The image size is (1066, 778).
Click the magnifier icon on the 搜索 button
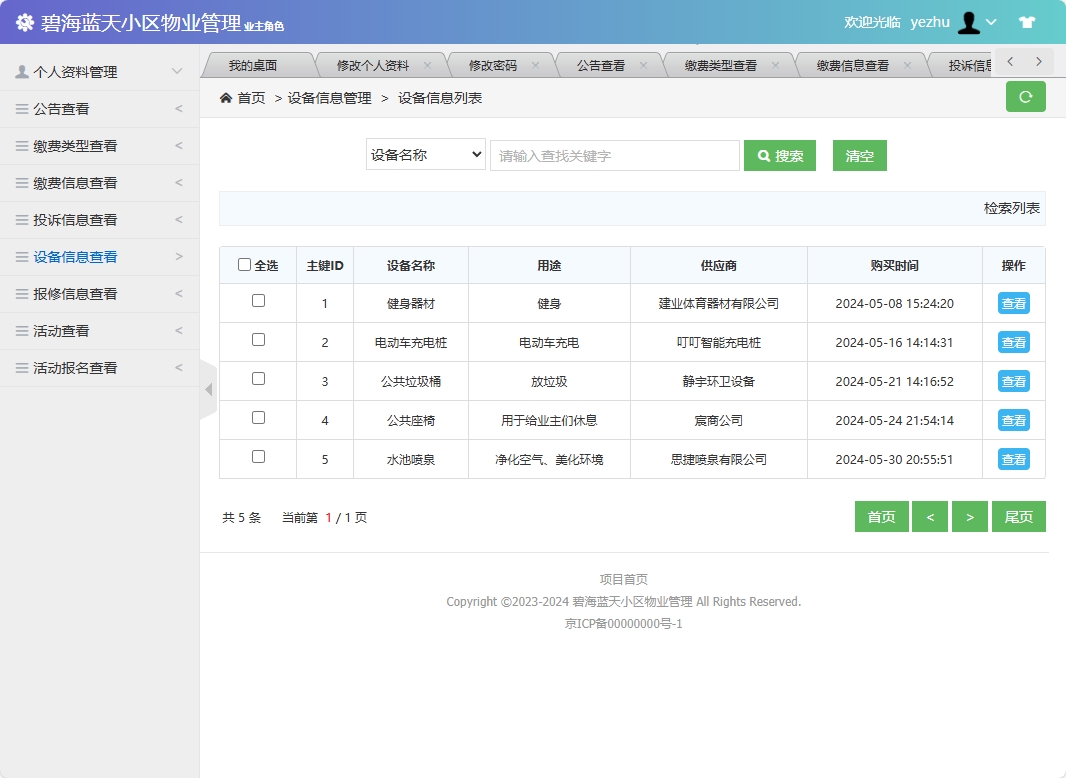point(765,155)
